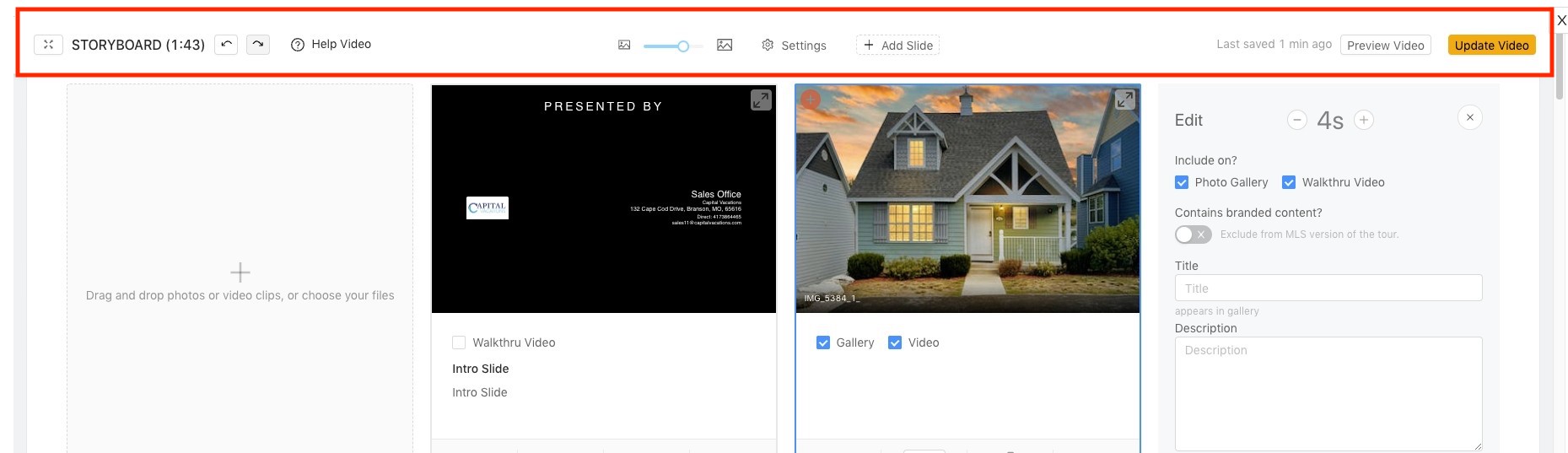Adjust the thumbnail size slider
Image resolution: width=1568 pixels, height=453 pixels.
(x=683, y=46)
